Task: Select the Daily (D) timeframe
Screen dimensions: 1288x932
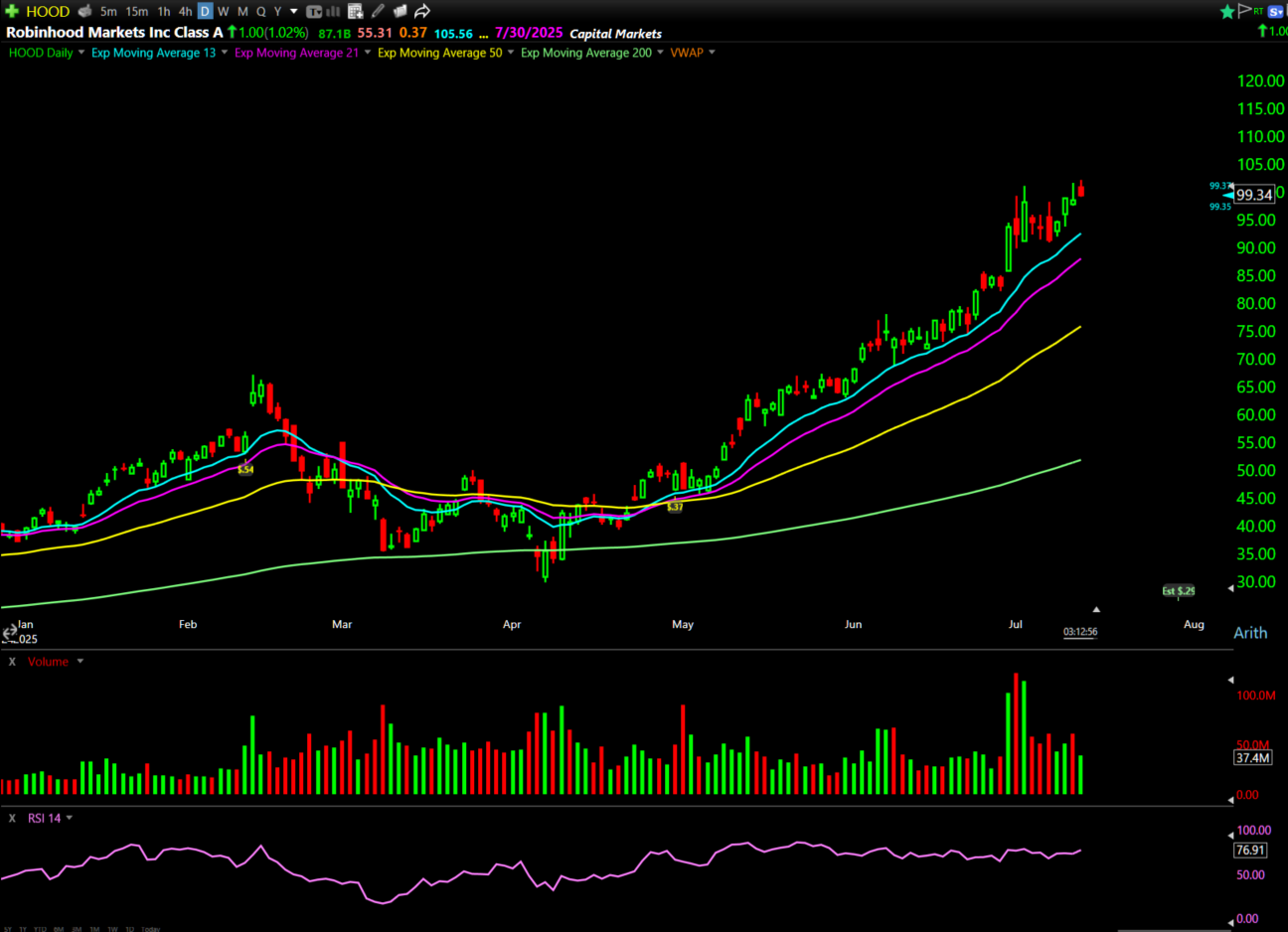Action: (x=205, y=11)
